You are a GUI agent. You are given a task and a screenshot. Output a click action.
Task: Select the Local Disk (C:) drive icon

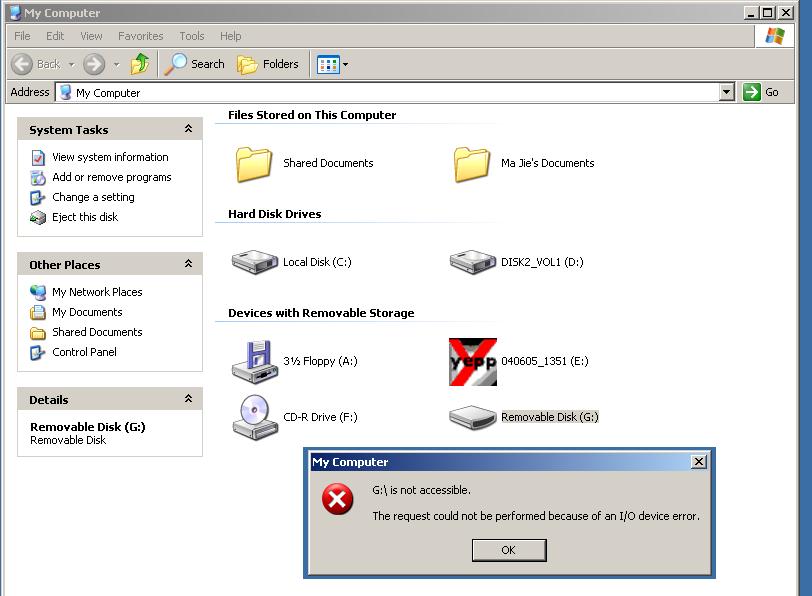click(x=254, y=262)
